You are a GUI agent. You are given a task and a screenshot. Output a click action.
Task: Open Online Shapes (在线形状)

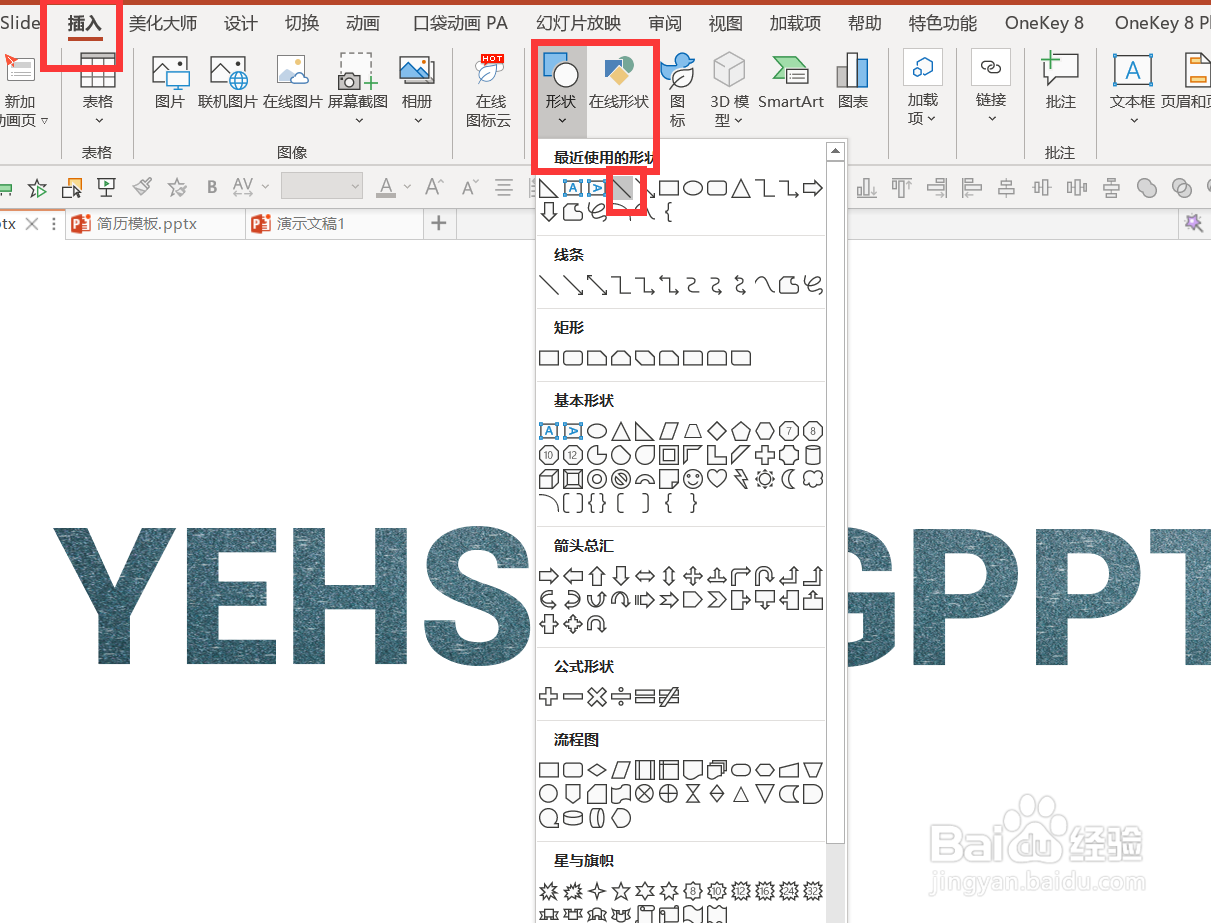point(619,83)
